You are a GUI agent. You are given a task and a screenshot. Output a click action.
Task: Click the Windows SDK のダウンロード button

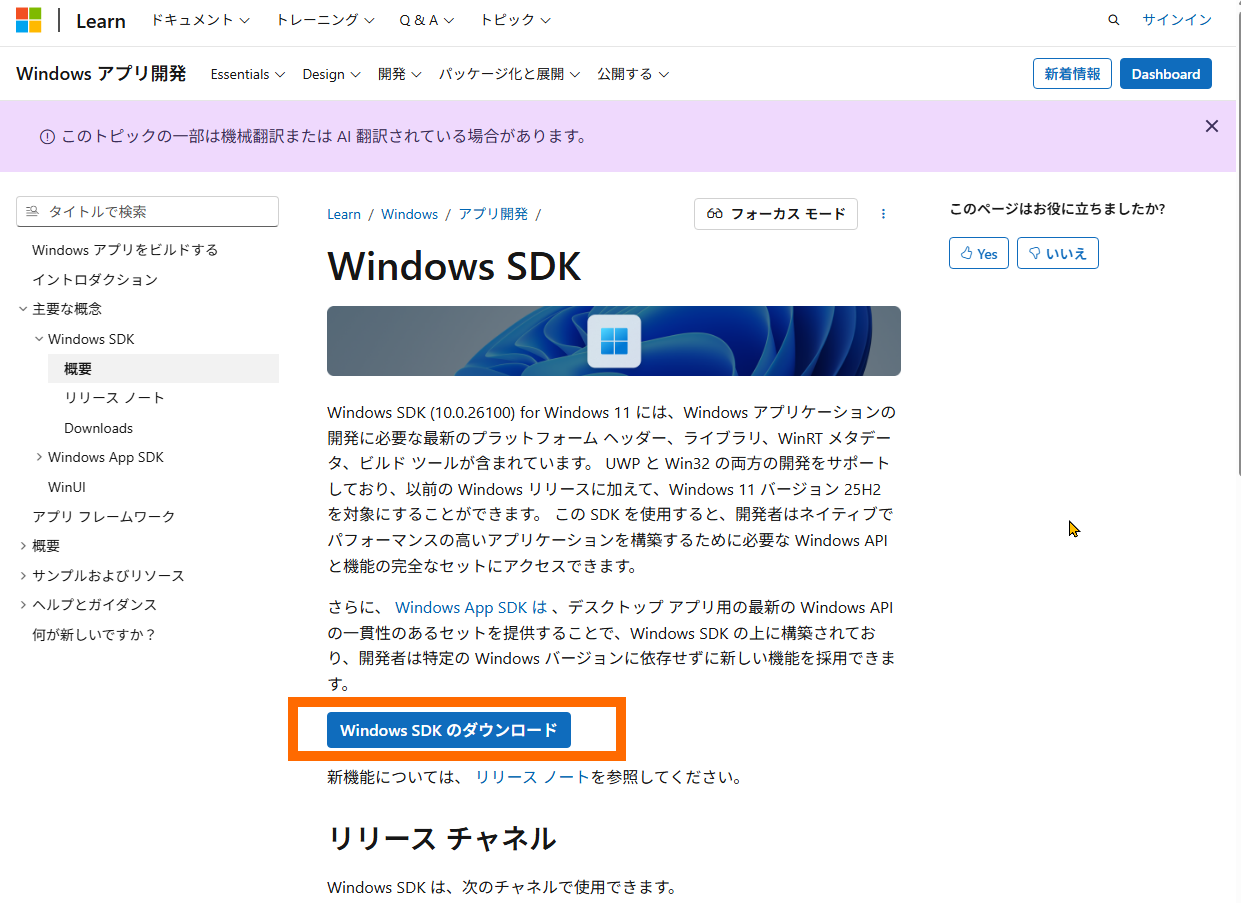click(x=448, y=730)
